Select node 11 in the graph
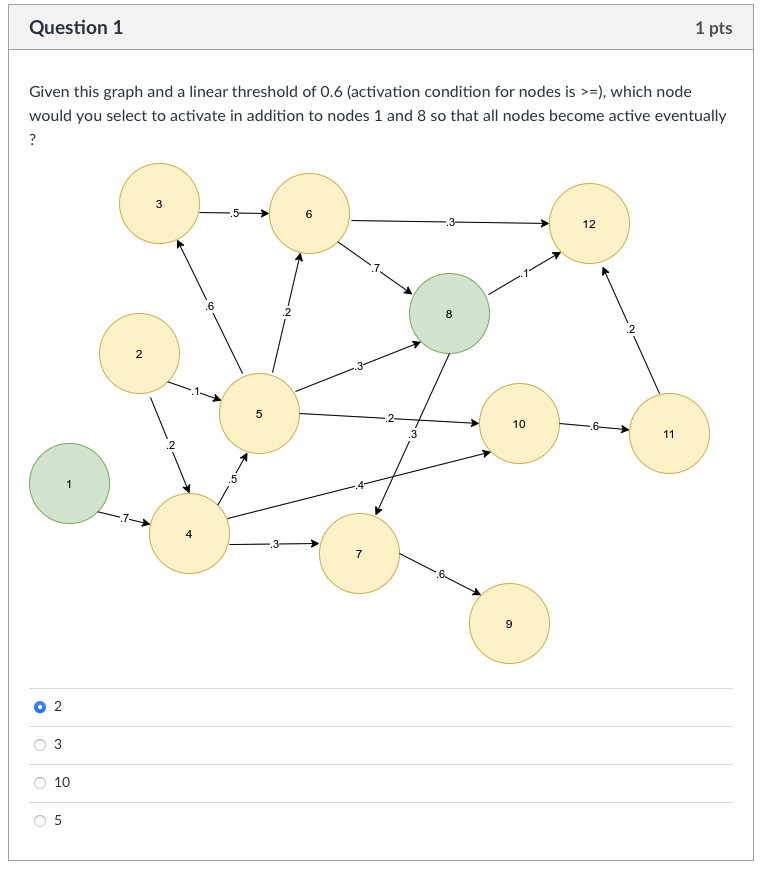This screenshot has width=771, height=876. point(669,433)
